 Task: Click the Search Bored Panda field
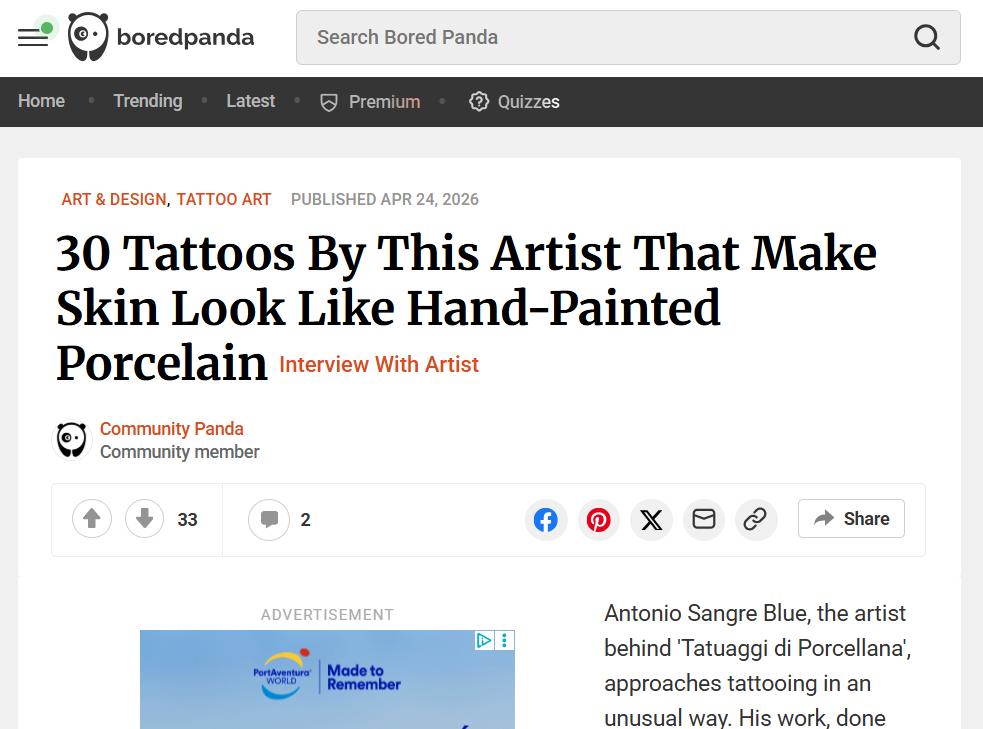pos(600,38)
